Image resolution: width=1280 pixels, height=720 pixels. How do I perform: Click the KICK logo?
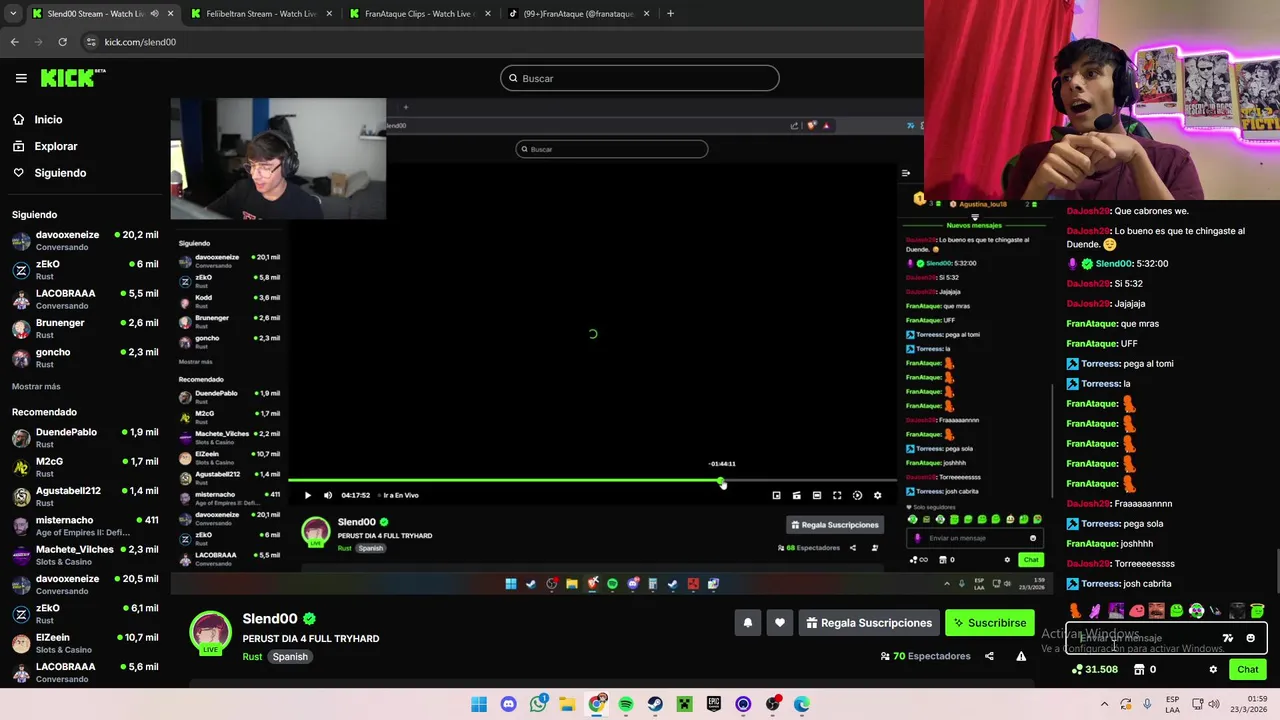[x=73, y=78]
